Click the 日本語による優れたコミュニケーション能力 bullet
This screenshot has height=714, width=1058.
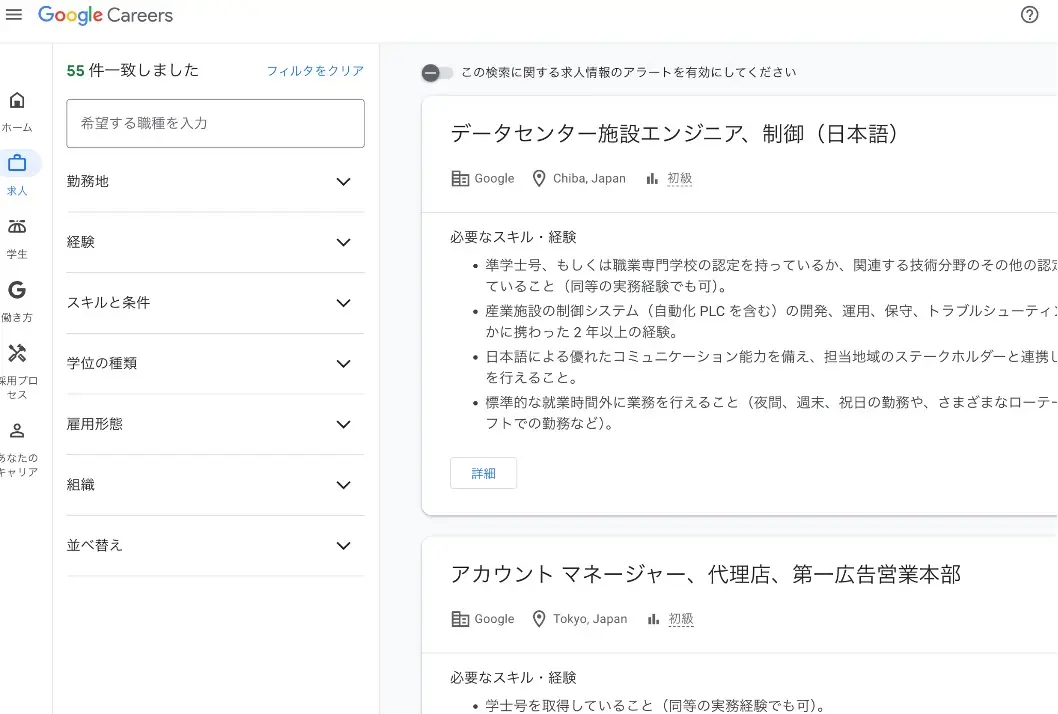click(x=771, y=366)
